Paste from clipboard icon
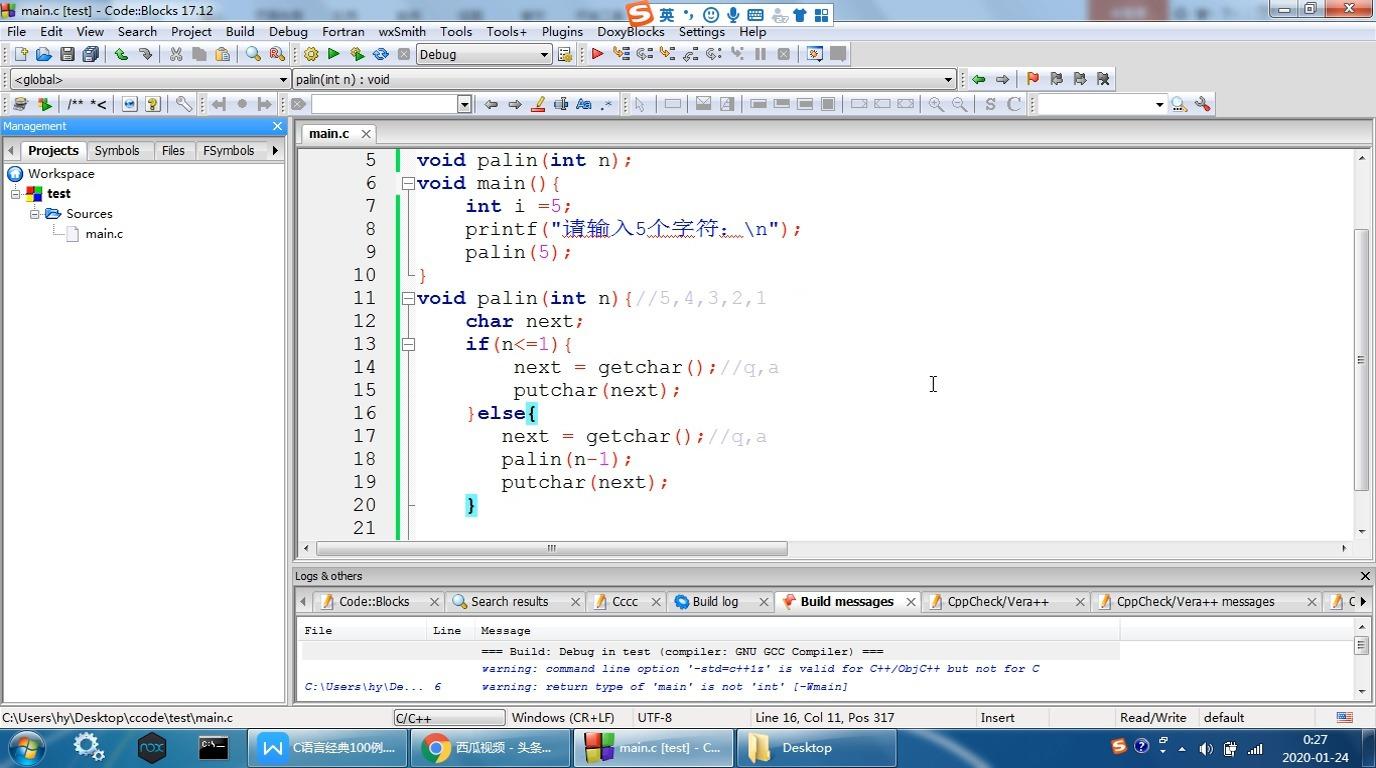Screen dimensions: 1376x768 222,54
